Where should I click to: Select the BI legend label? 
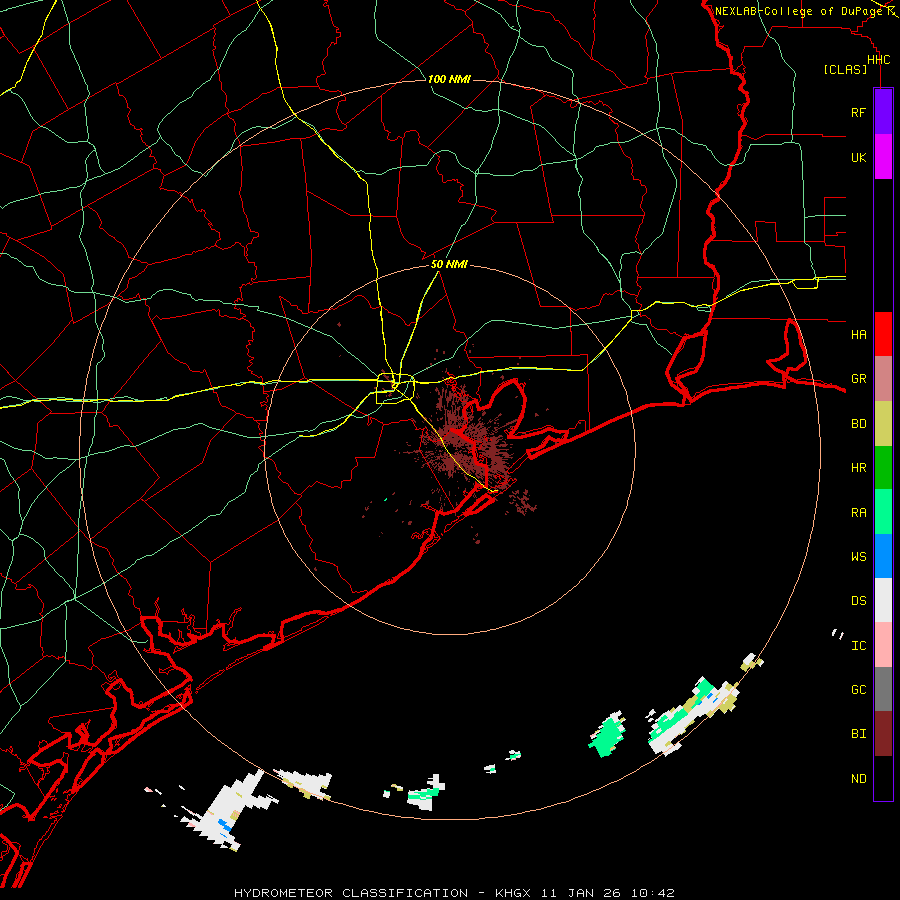coord(858,734)
